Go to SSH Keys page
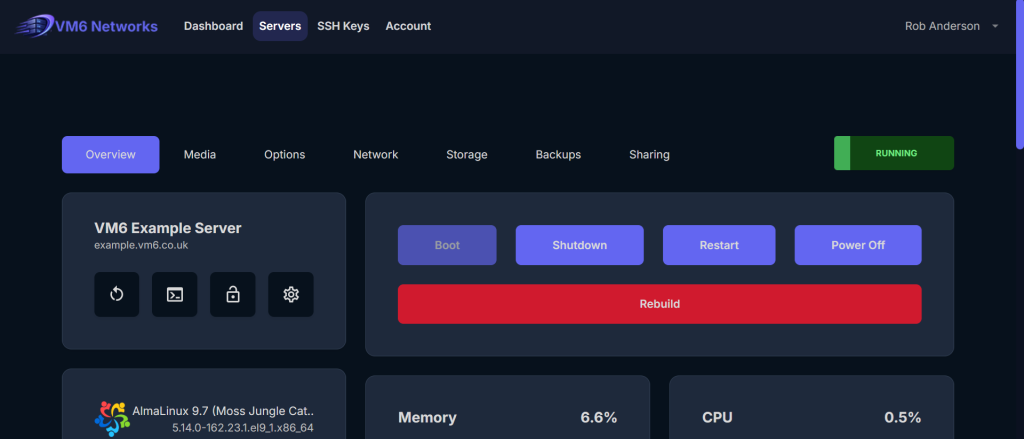This screenshot has height=439, width=1024. pos(343,26)
